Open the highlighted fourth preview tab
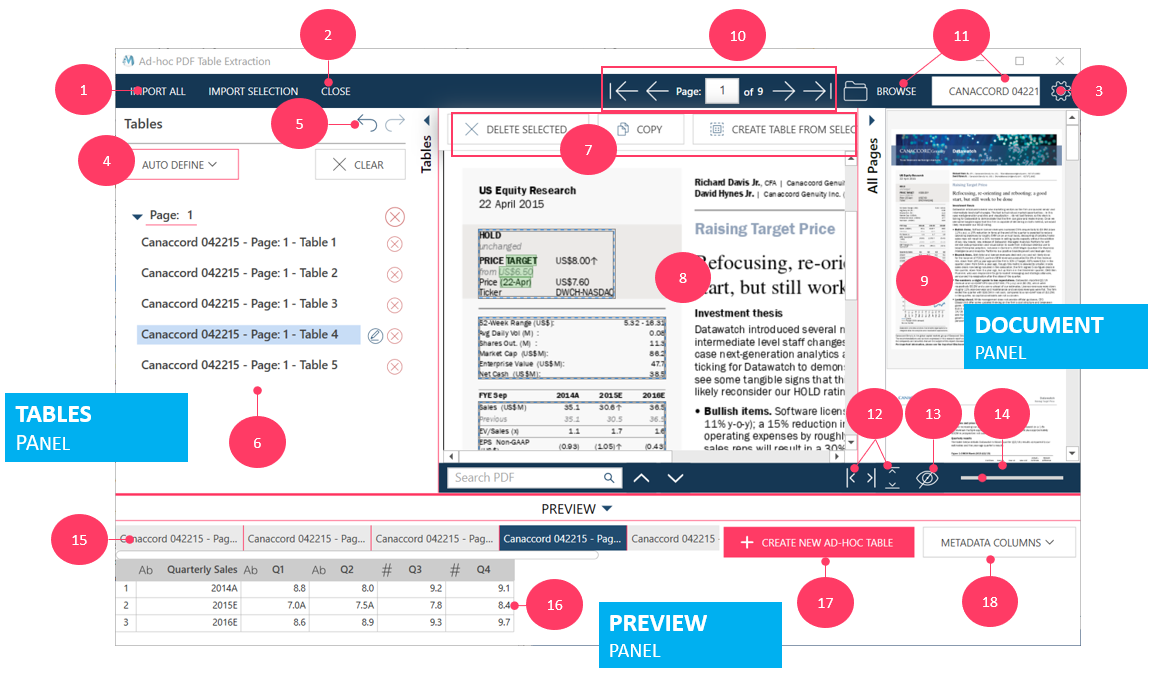This screenshot has width=1156, height=677. pos(563,539)
